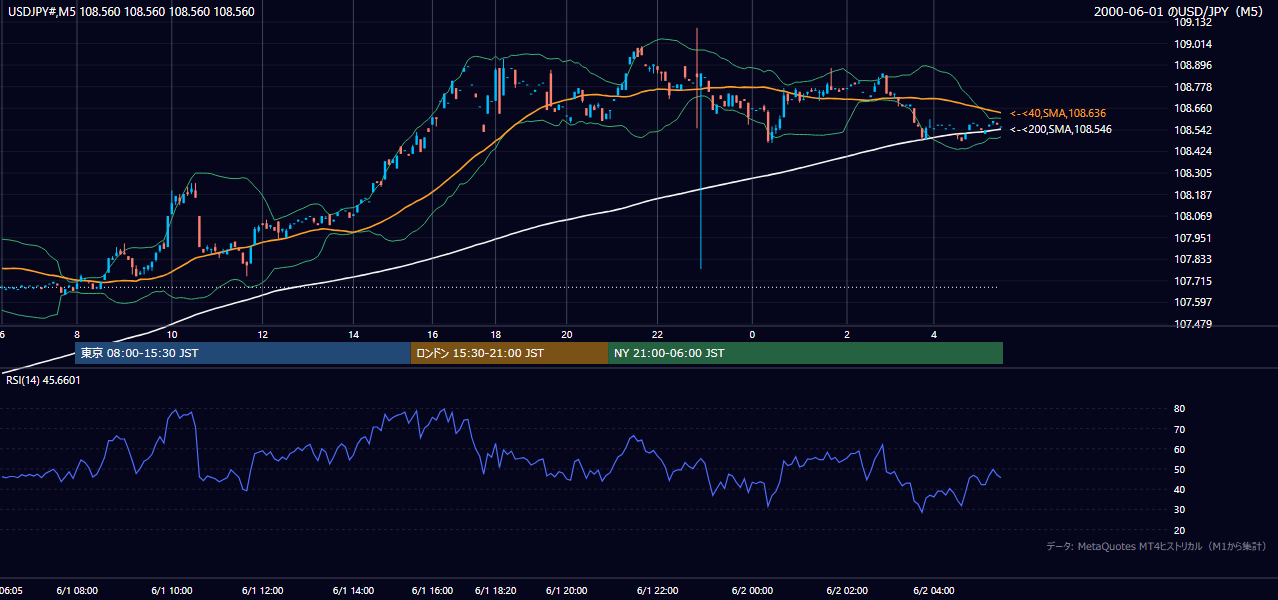Click the RSI scale value 70
Viewport: 1278px width, 600px height.
(1180, 429)
